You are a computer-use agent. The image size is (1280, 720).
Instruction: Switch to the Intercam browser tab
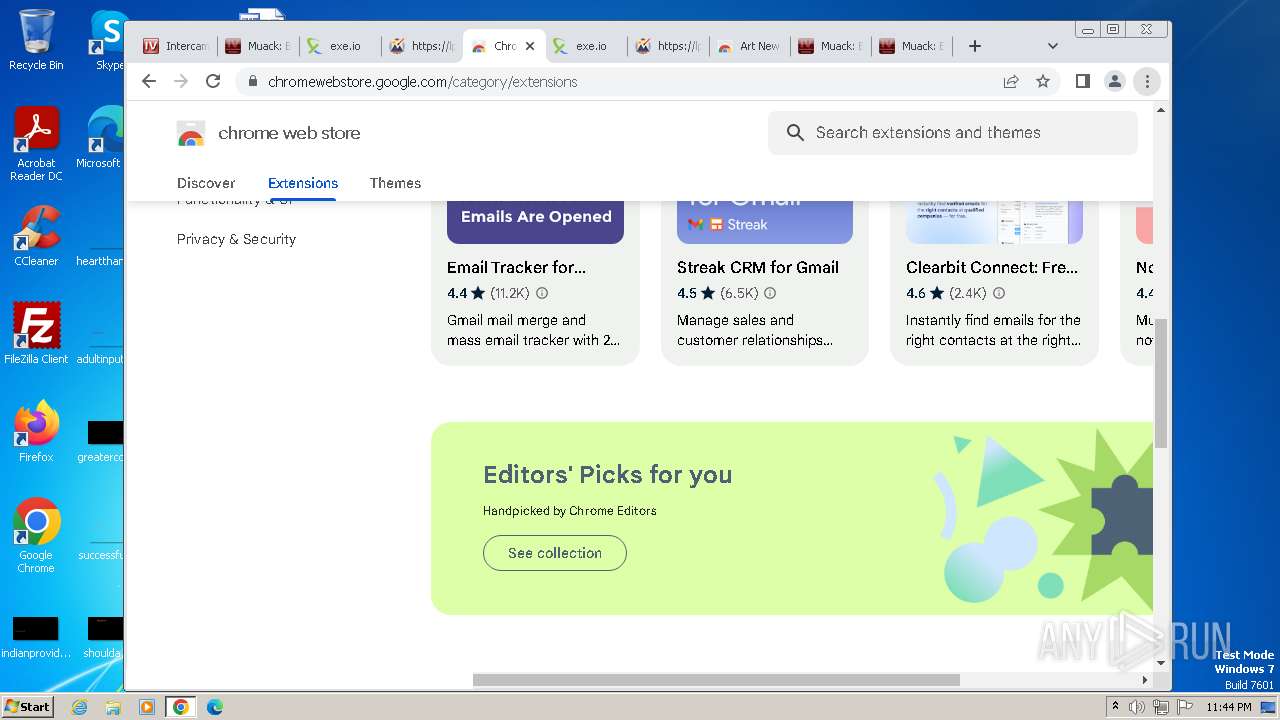coord(175,46)
